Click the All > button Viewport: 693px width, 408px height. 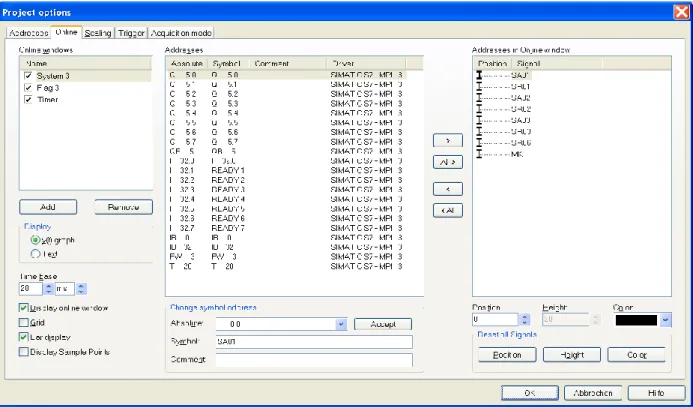click(448, 162)
